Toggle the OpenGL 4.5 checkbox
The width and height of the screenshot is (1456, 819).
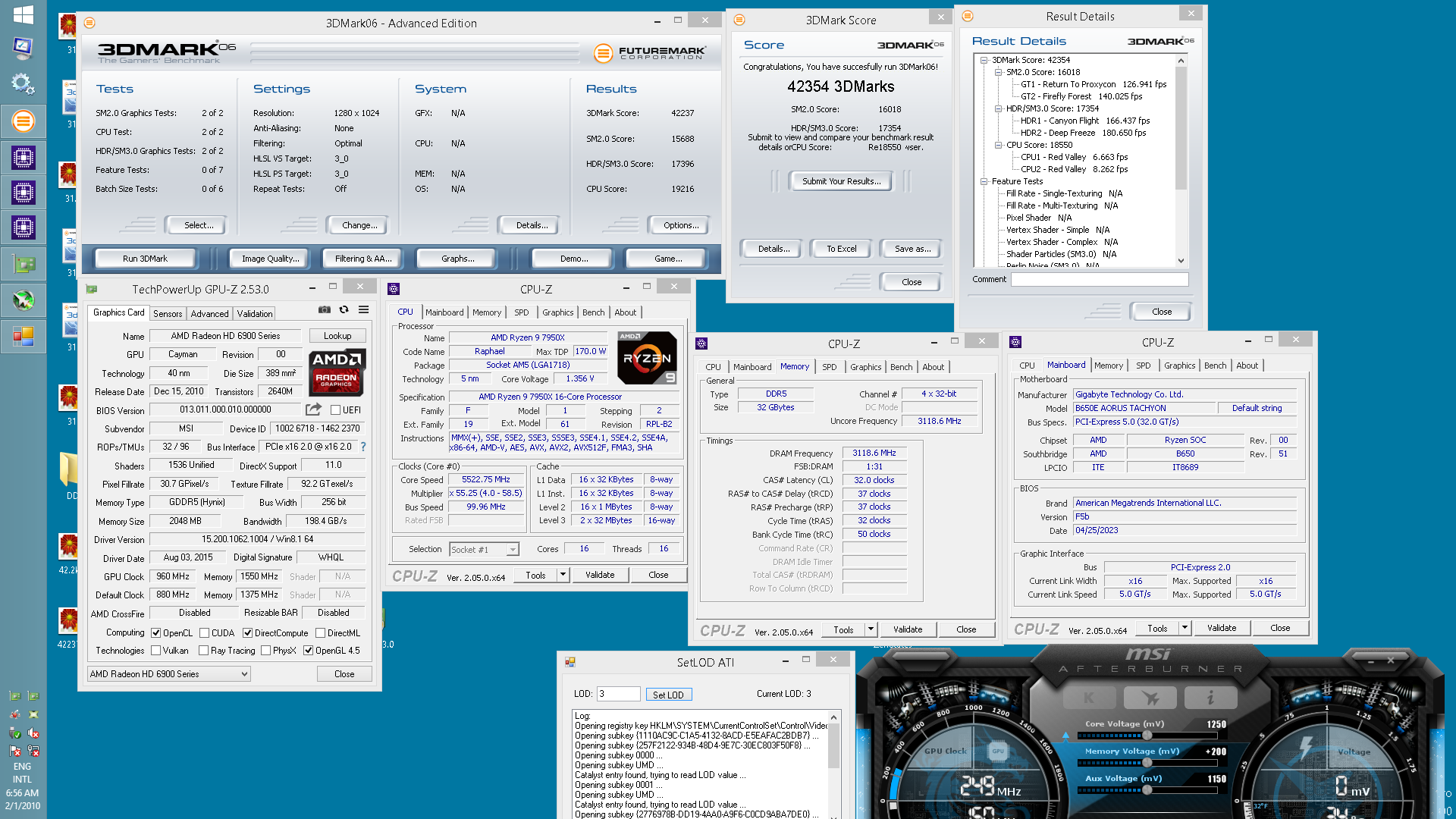(x=308, y=651)
